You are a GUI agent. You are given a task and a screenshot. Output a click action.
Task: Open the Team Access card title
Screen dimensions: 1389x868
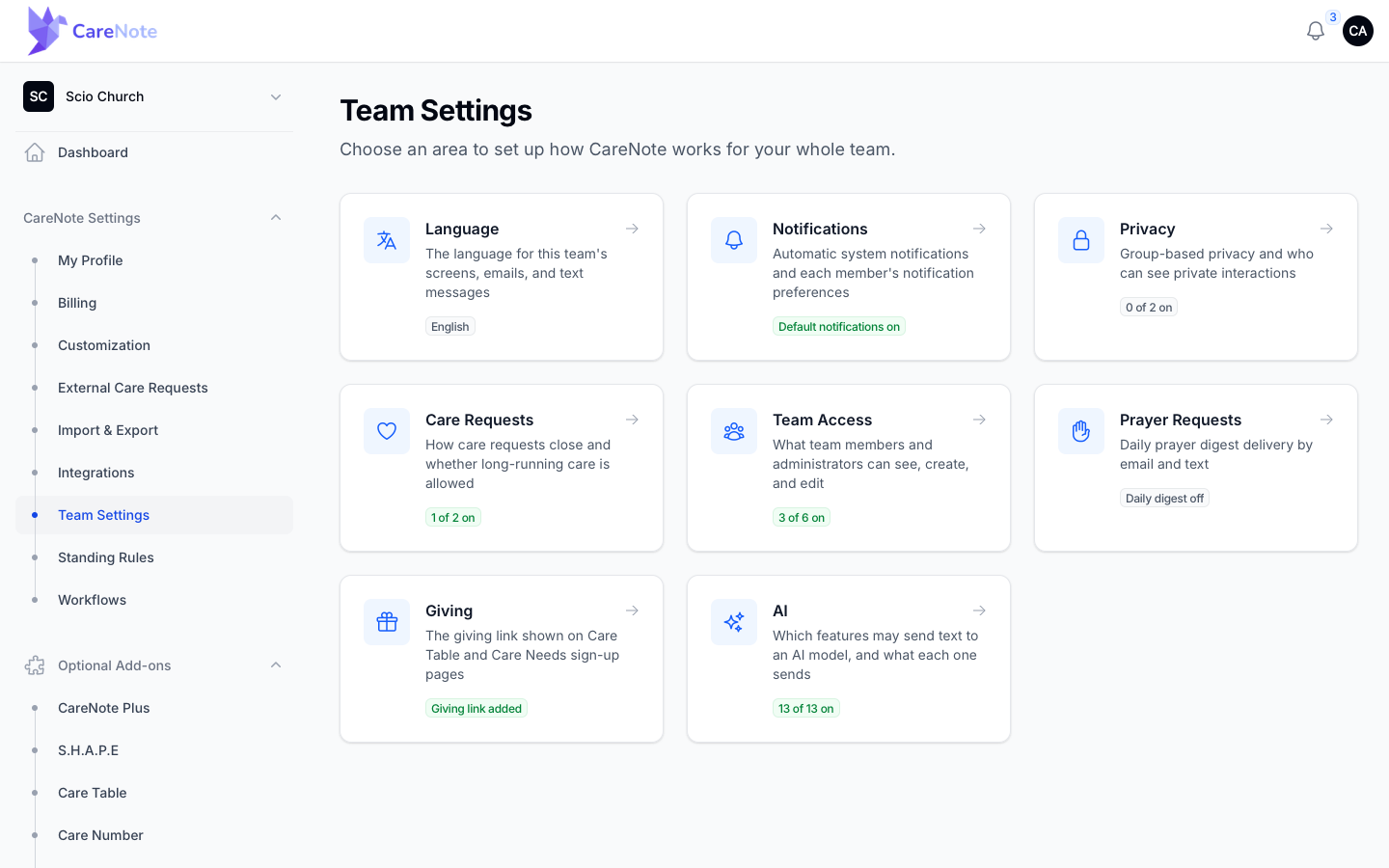(822, 420)
